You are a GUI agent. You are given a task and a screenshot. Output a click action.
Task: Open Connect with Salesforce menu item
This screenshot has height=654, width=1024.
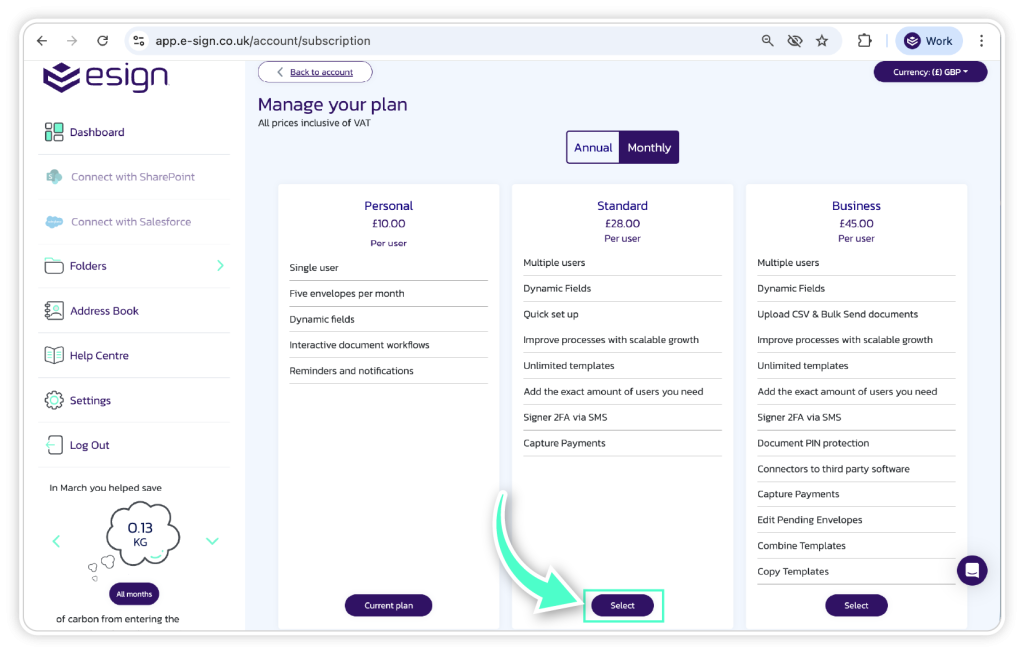[x=130, y=222]
